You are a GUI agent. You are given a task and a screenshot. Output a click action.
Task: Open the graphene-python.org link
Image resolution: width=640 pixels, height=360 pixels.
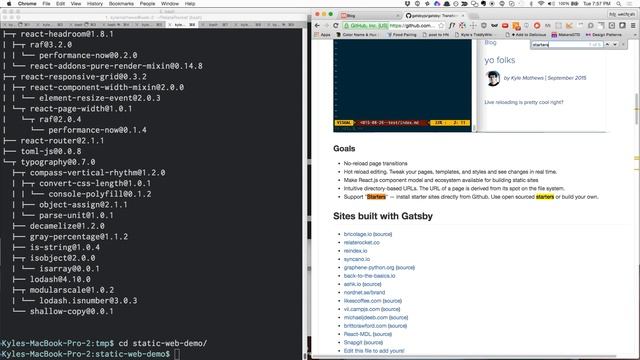369,267
